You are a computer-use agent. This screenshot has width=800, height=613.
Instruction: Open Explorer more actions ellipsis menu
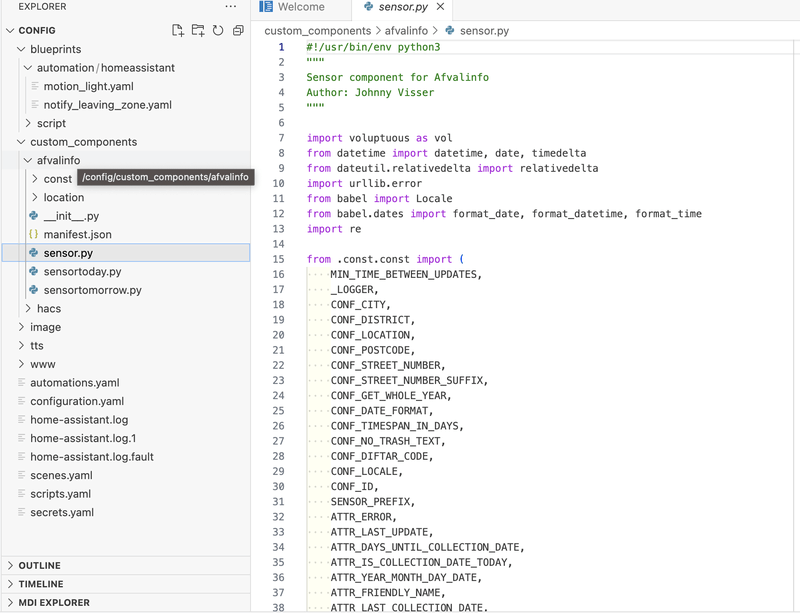tap(232, 7)
